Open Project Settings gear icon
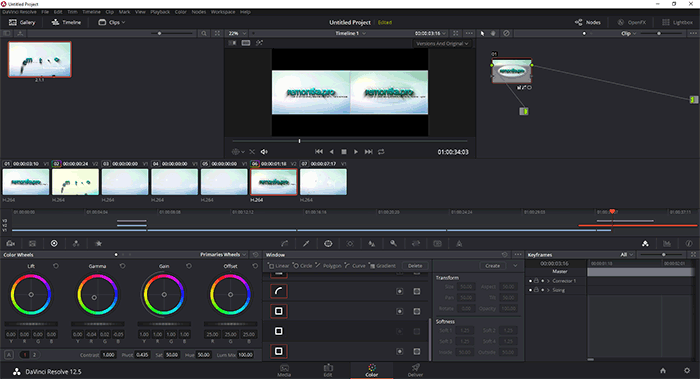This screenshot has width=700, height=379. pyautogui.click(x=687, y=371)
